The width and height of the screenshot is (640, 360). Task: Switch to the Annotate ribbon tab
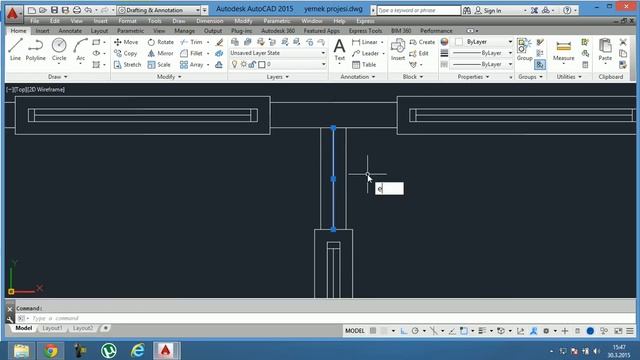70,31
